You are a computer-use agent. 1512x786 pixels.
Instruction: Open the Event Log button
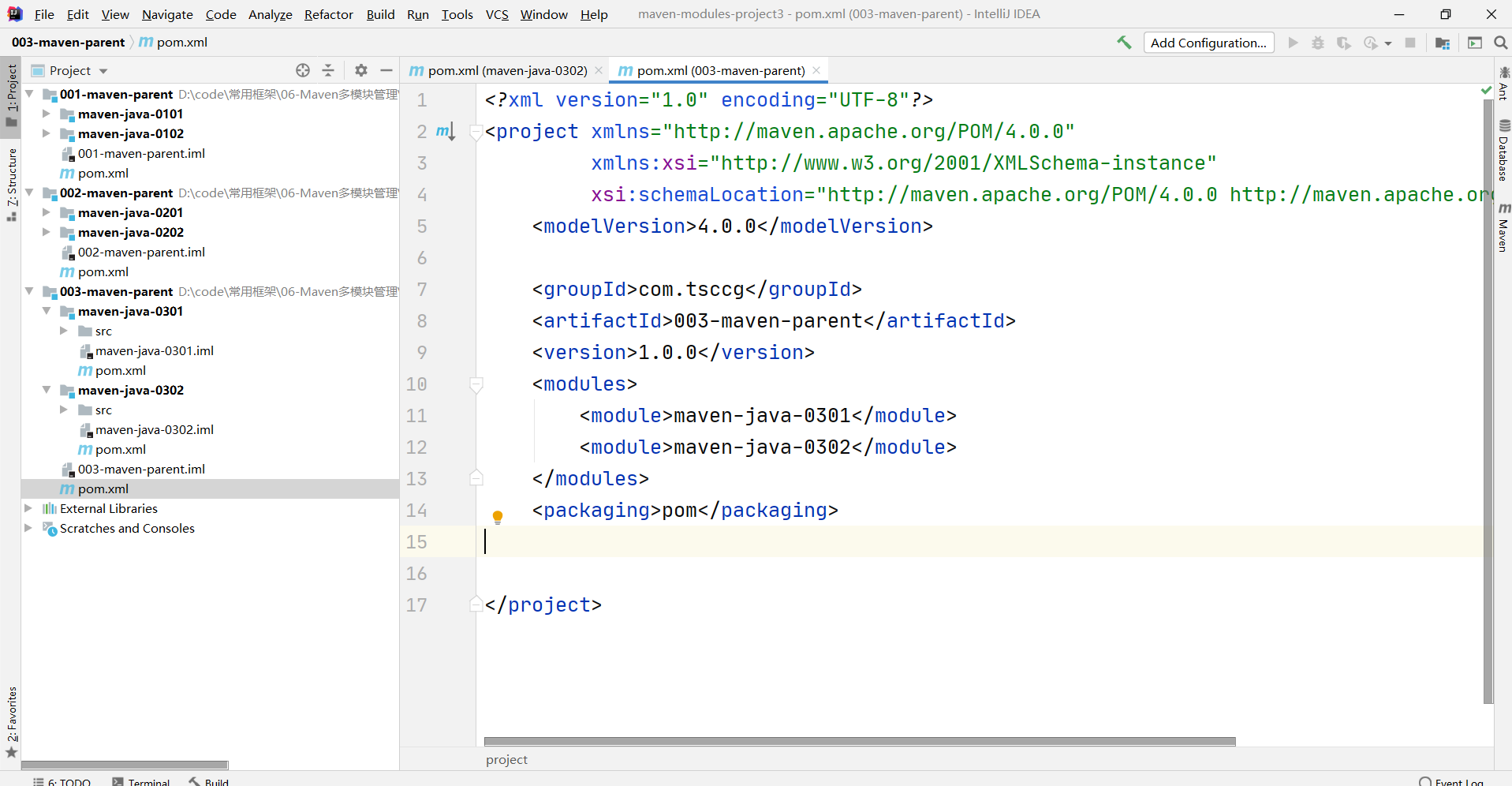1451,781
